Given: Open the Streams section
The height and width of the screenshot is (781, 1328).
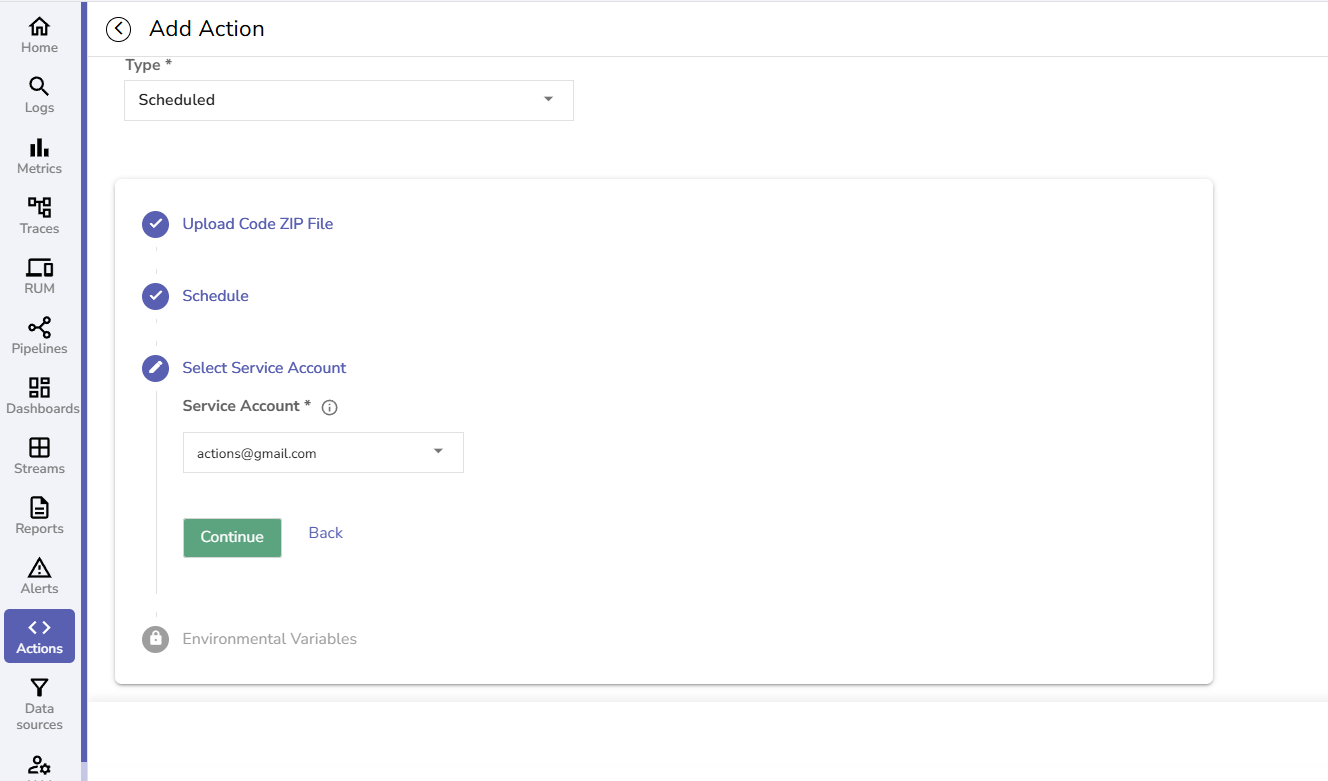Looking at the screenshot, I should (39, 456).
